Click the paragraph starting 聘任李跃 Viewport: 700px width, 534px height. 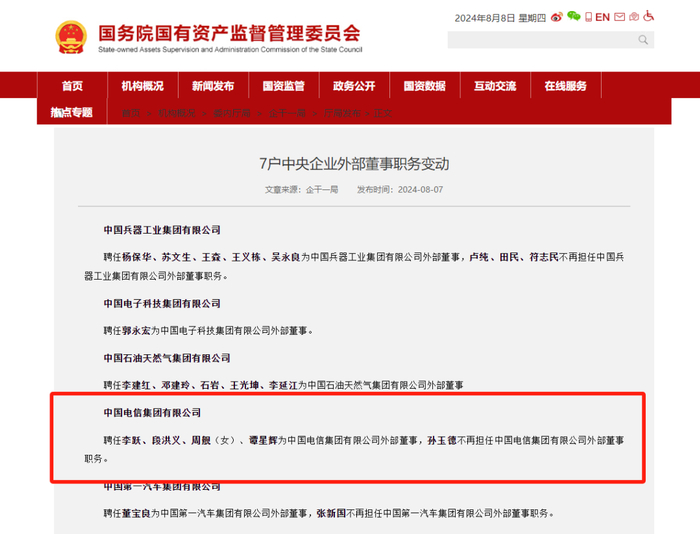point(354,449)
